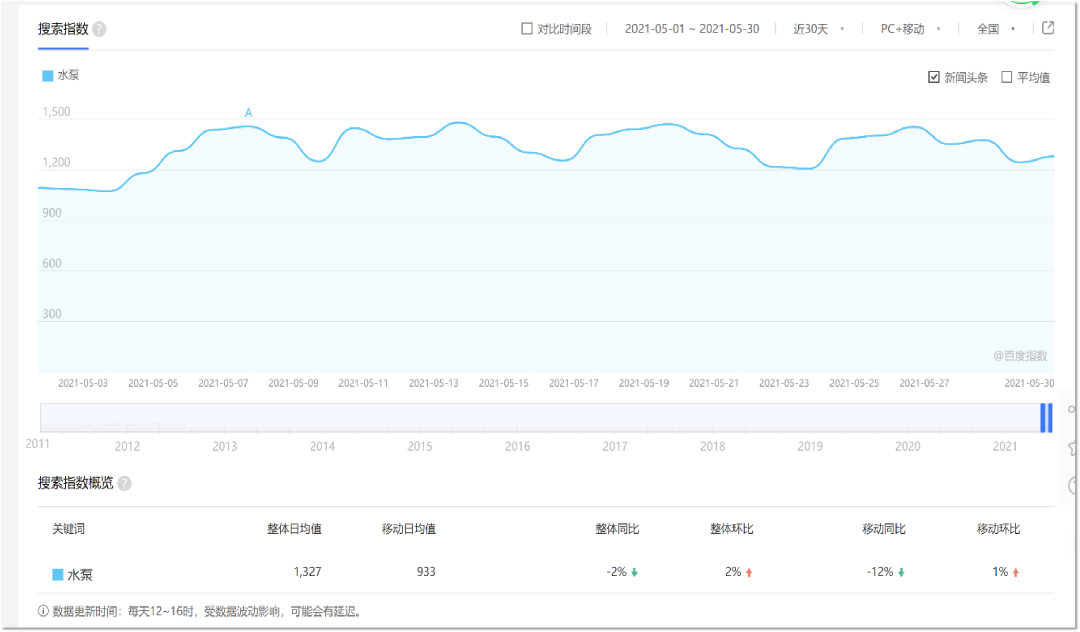Click the rightmost blue handle on timeline slider
Viewport: 1080px width, 632px height.
tap(1049, 417)
